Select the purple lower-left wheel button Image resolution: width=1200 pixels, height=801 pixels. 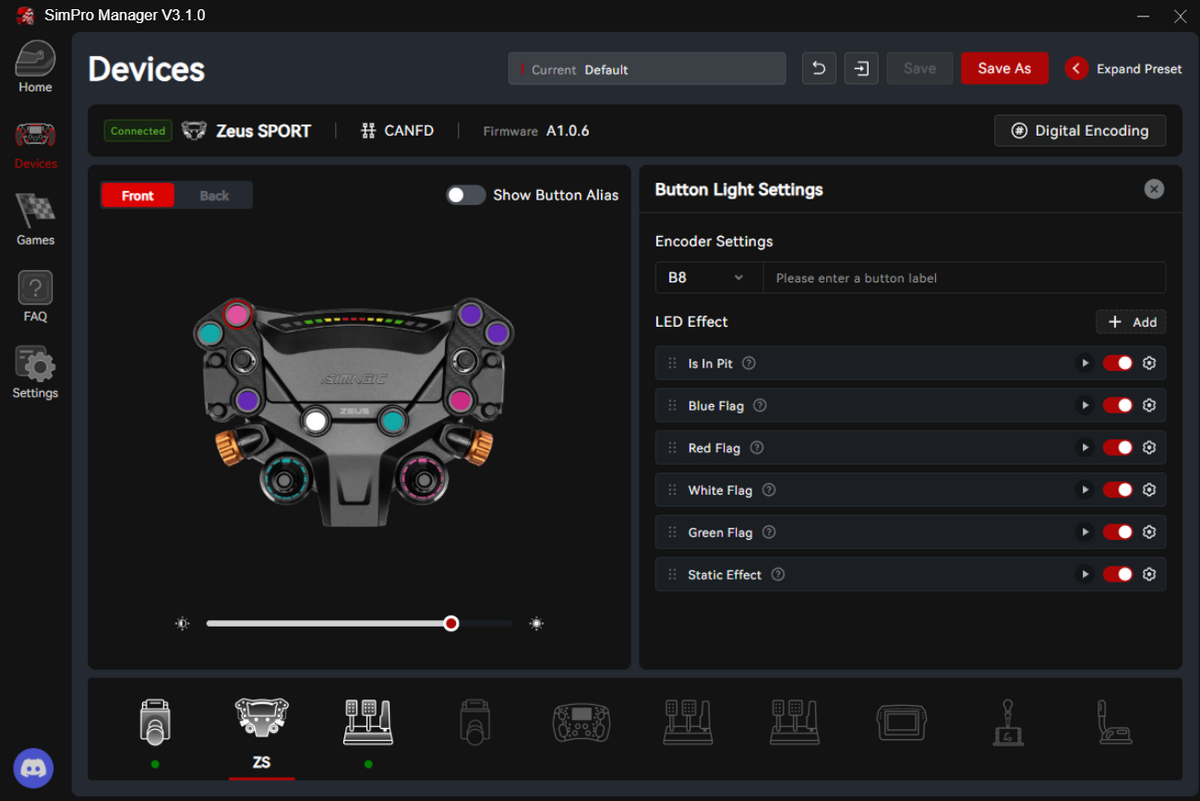247,401
